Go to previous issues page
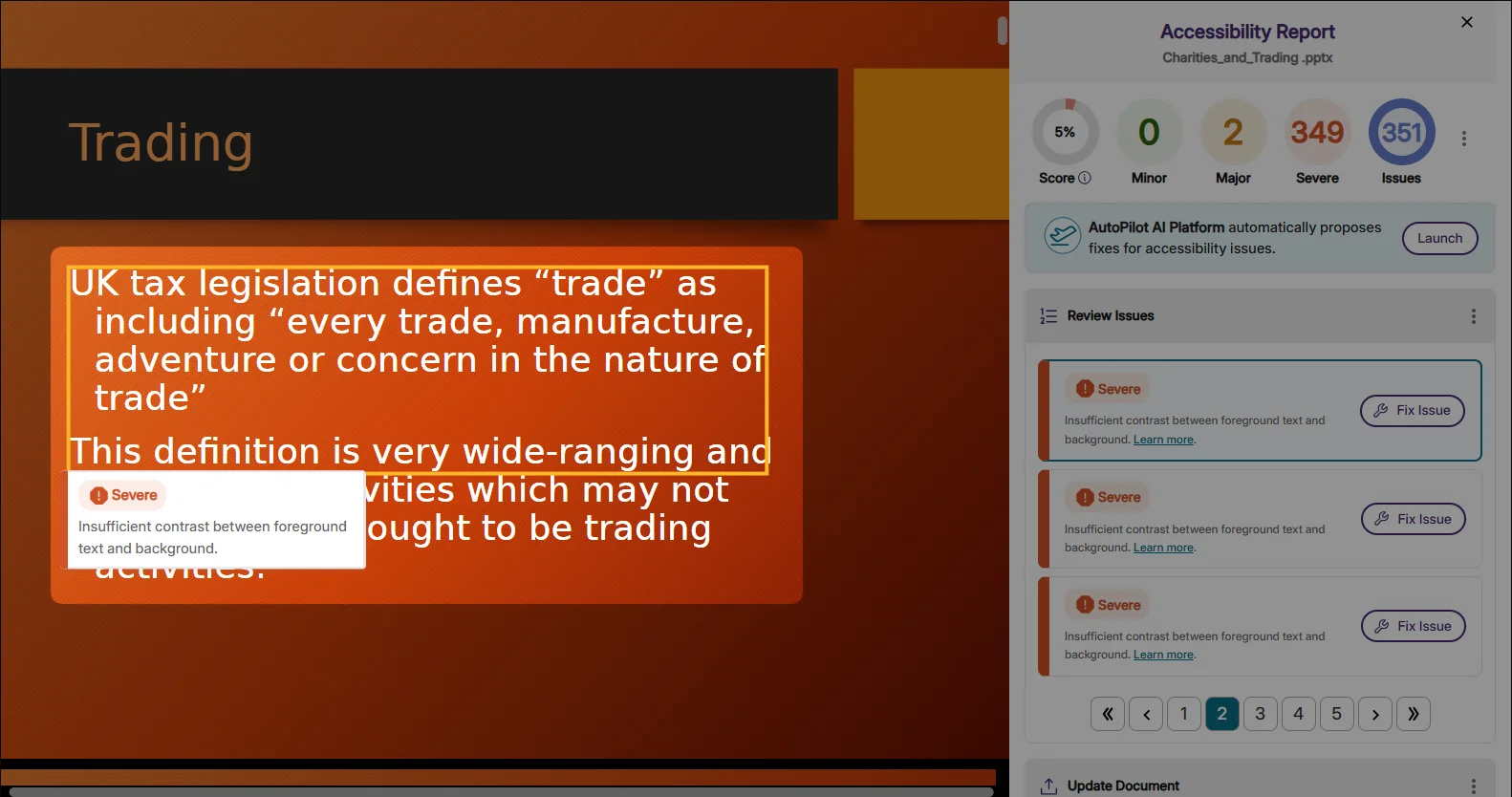Image resolution: width=1512 pixels, height=797 pixels. pyautogui.click(x=1146, y=714)
